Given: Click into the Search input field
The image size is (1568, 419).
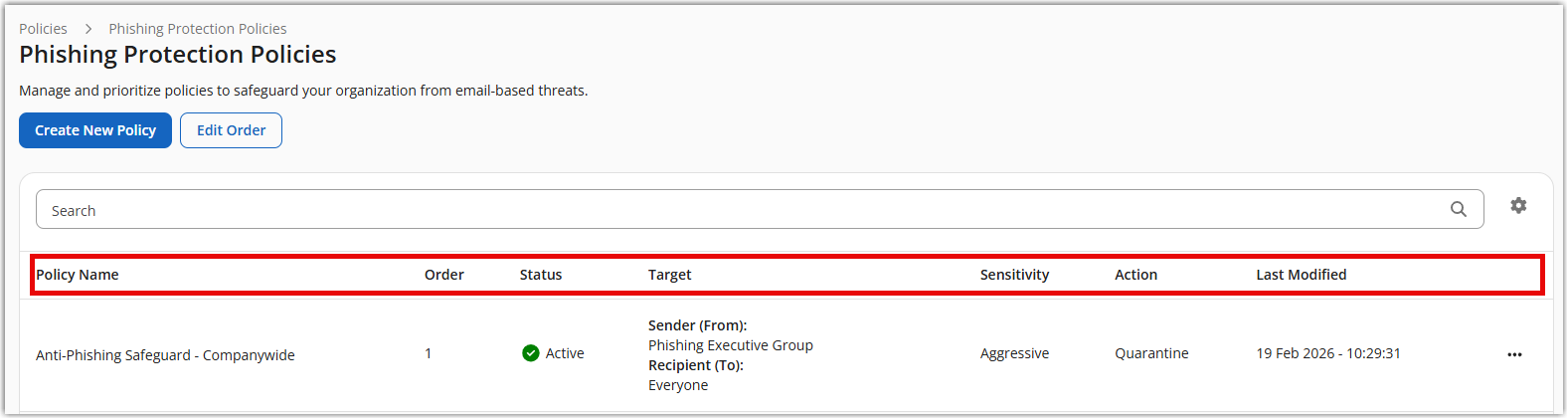Looking at the screenshot, I should [x=736, y=210].
